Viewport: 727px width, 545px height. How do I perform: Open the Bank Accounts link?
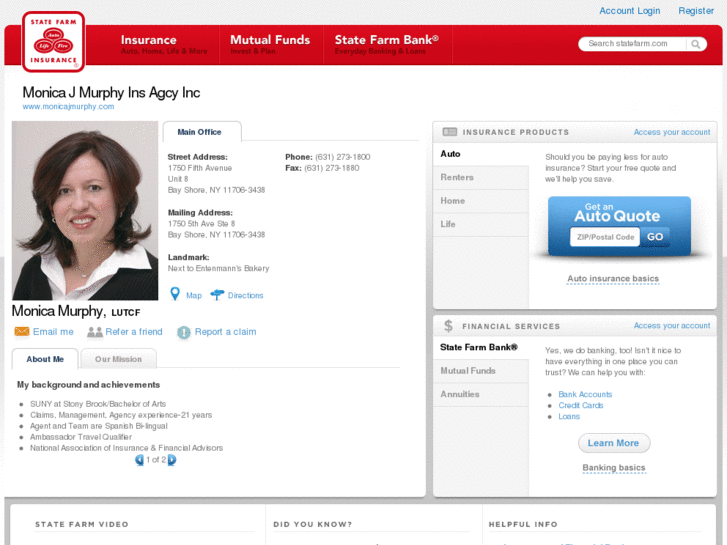[585, 394]
